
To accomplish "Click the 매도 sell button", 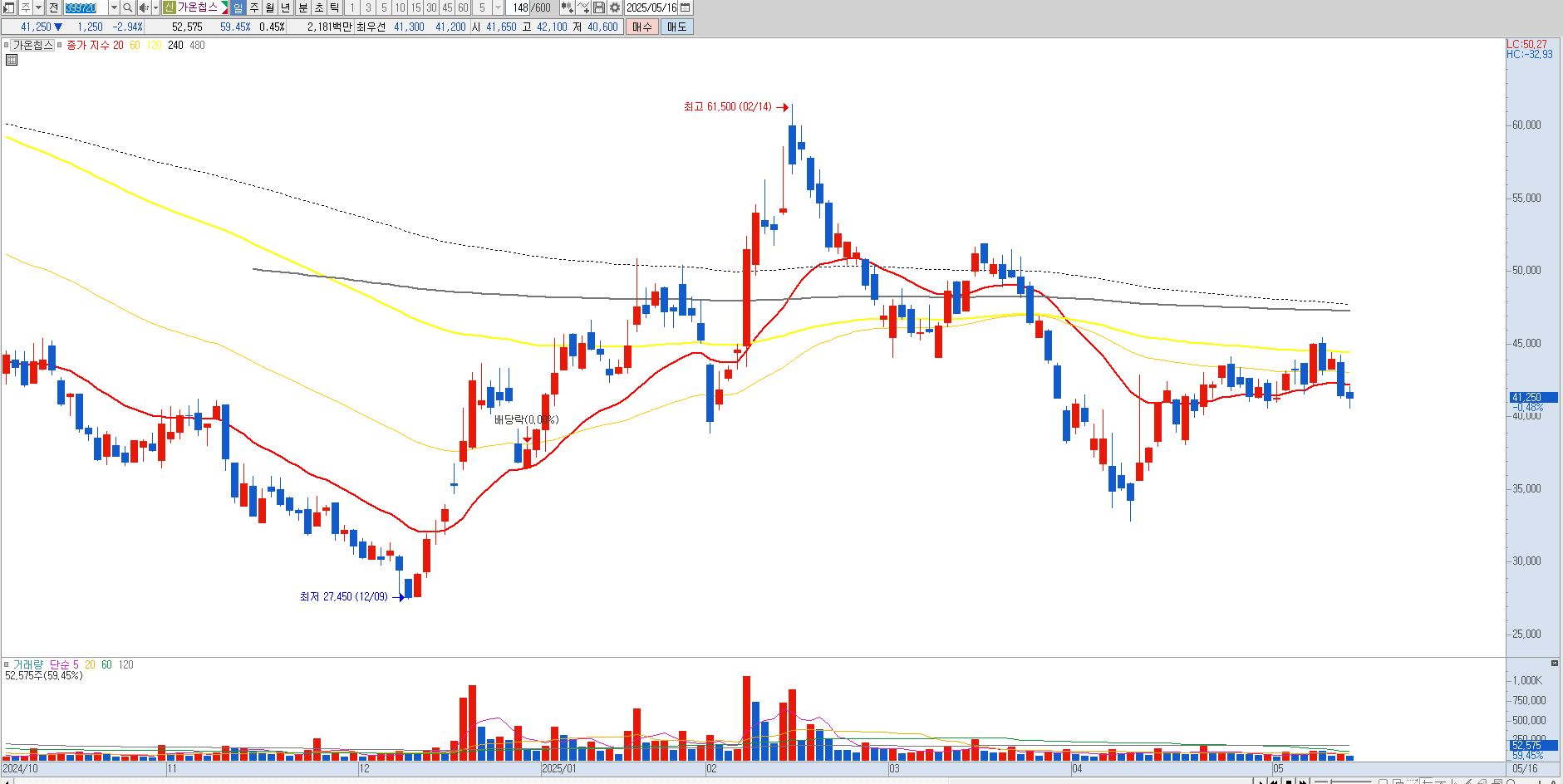I will click(x=677, y=27).
